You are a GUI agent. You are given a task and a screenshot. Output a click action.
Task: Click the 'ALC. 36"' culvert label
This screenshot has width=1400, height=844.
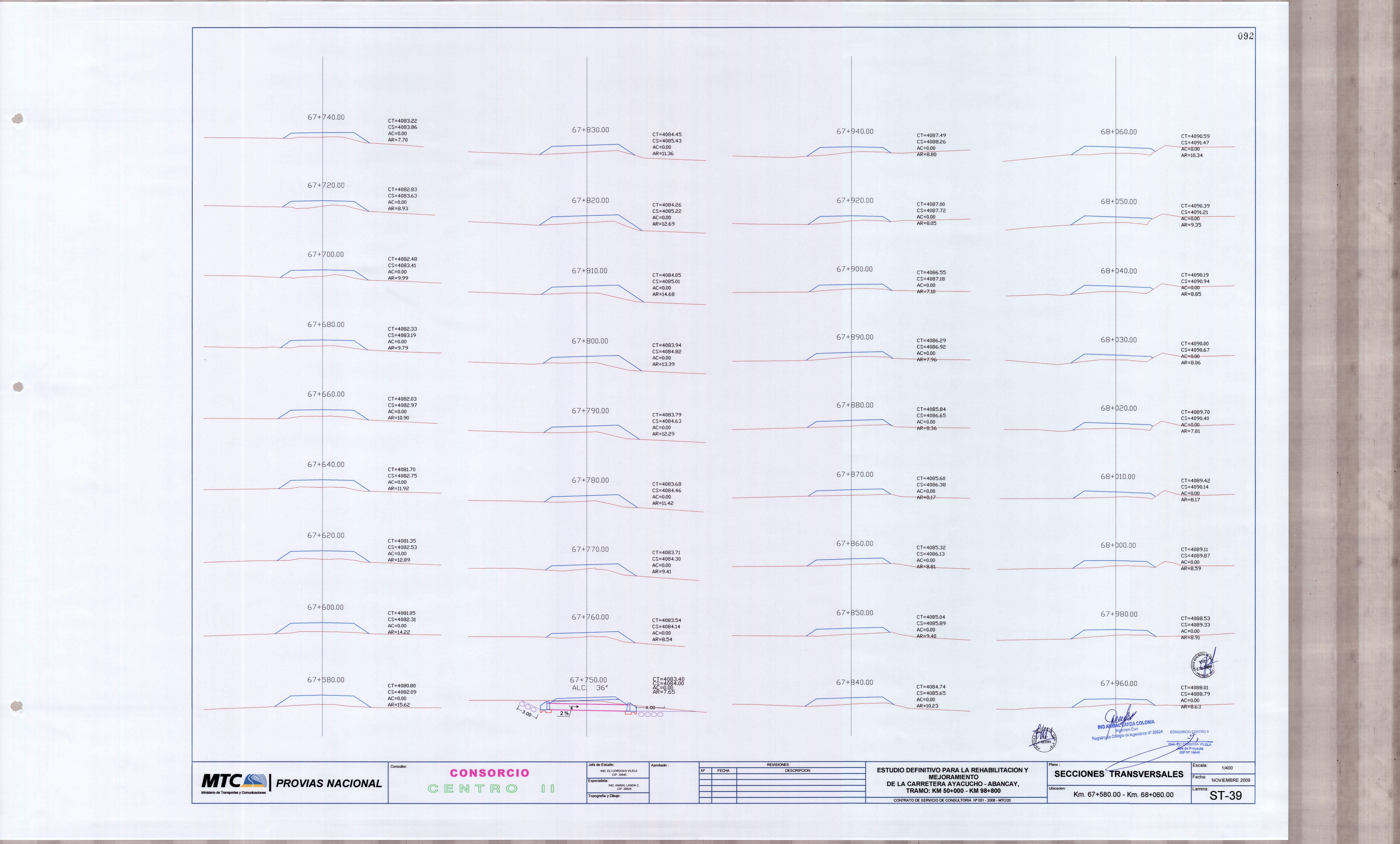pyautogui.click(x=590, y=688)
